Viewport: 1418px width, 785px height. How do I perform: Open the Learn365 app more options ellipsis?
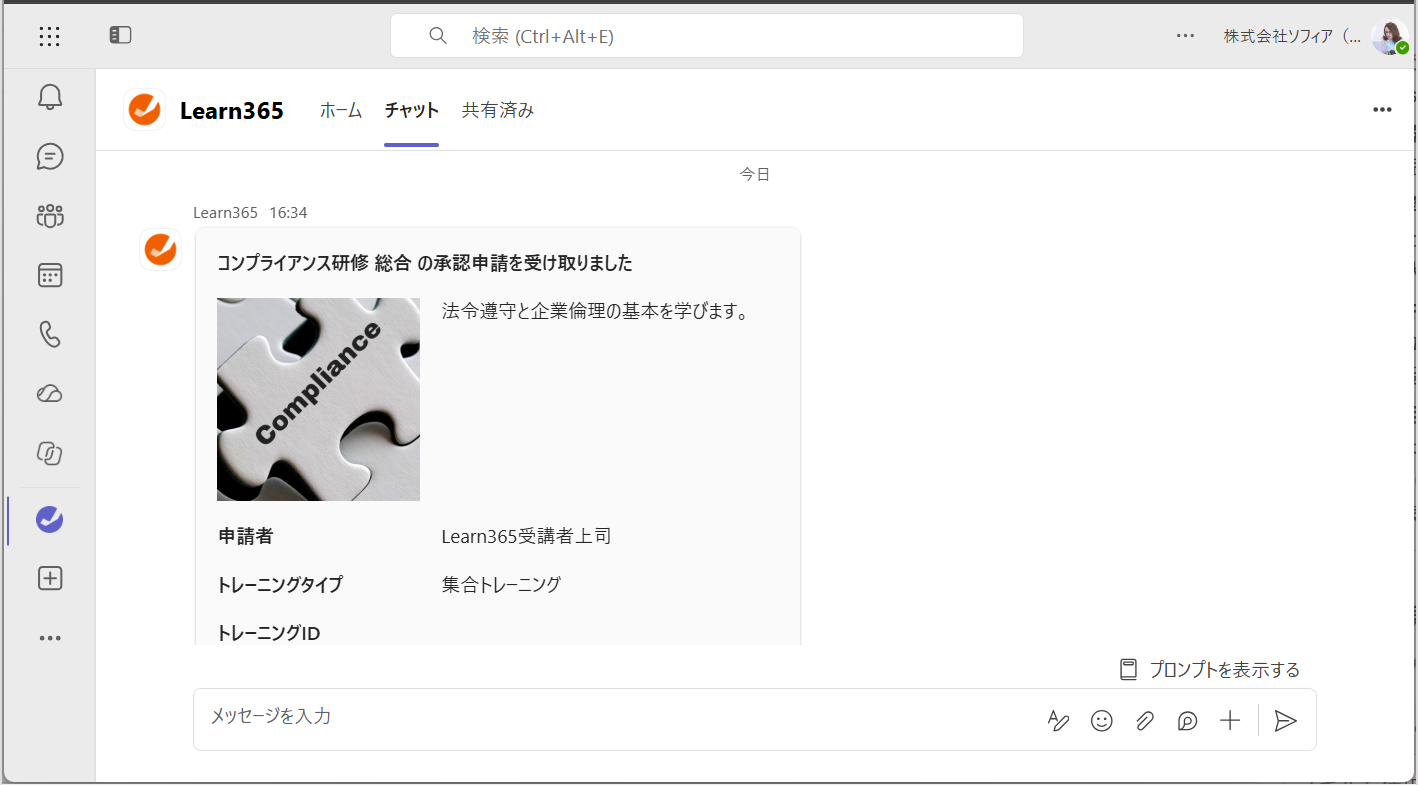pyautogui.click(x=1383, y=110)
